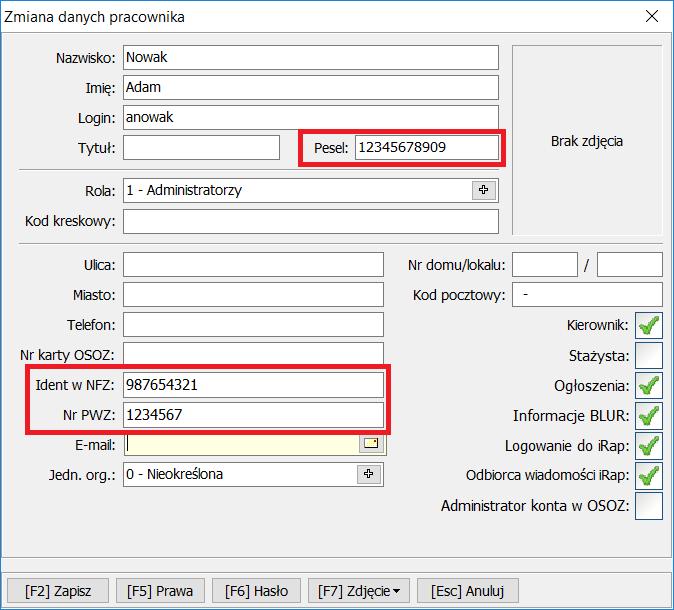Toggle the Informacje BLUR checkbox
Viewport: 674px width, 610px height.
point(649,416)
